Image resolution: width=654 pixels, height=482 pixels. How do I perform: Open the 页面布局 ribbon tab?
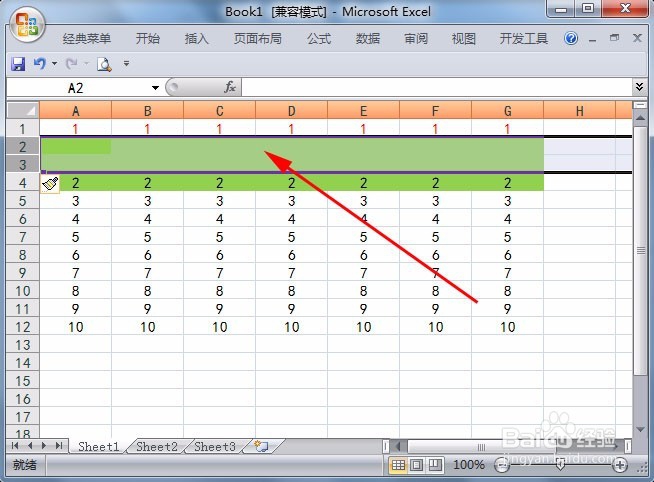[257, 39]
